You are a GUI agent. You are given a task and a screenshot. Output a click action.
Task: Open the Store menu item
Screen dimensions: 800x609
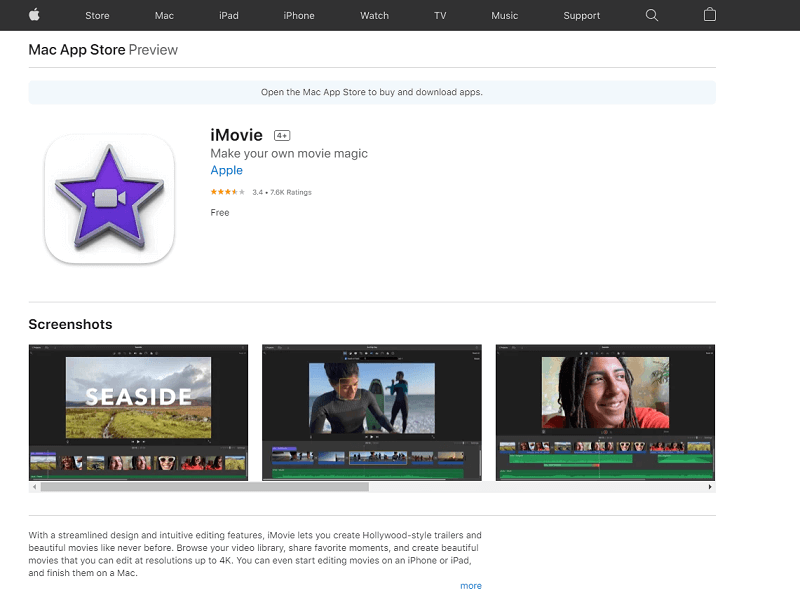click(97, 16)
